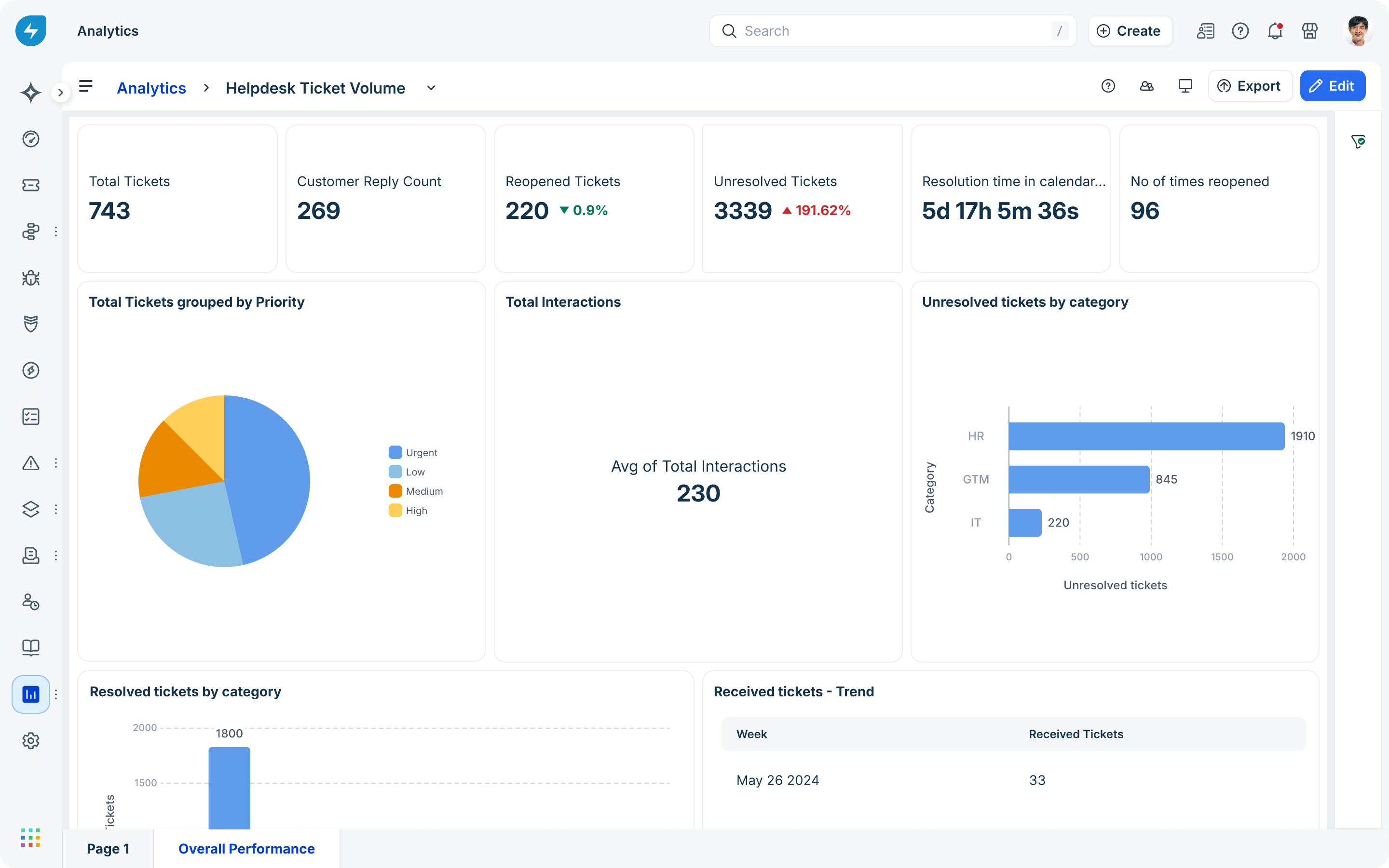Image resolution: width=1389 pixels, height=868 pixels.
Task: Toggle Medium series in pie legend
Action: 423,491
